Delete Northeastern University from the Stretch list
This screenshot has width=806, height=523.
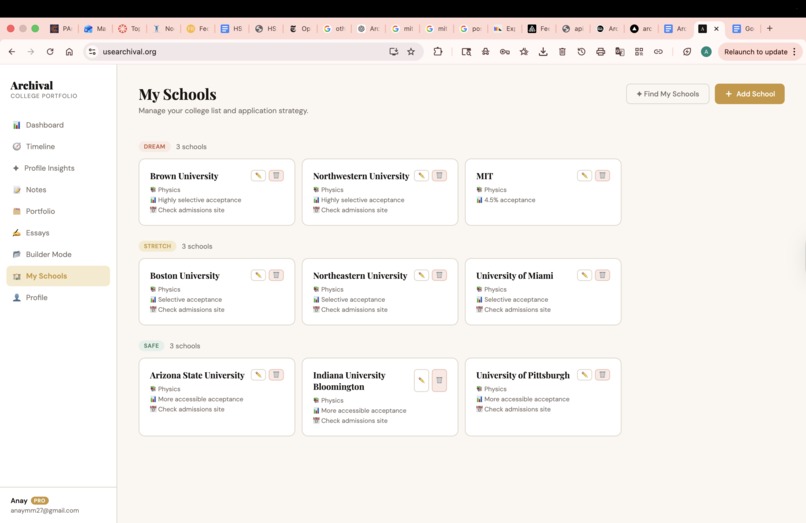pyautogui.click(x=439, y=275)
